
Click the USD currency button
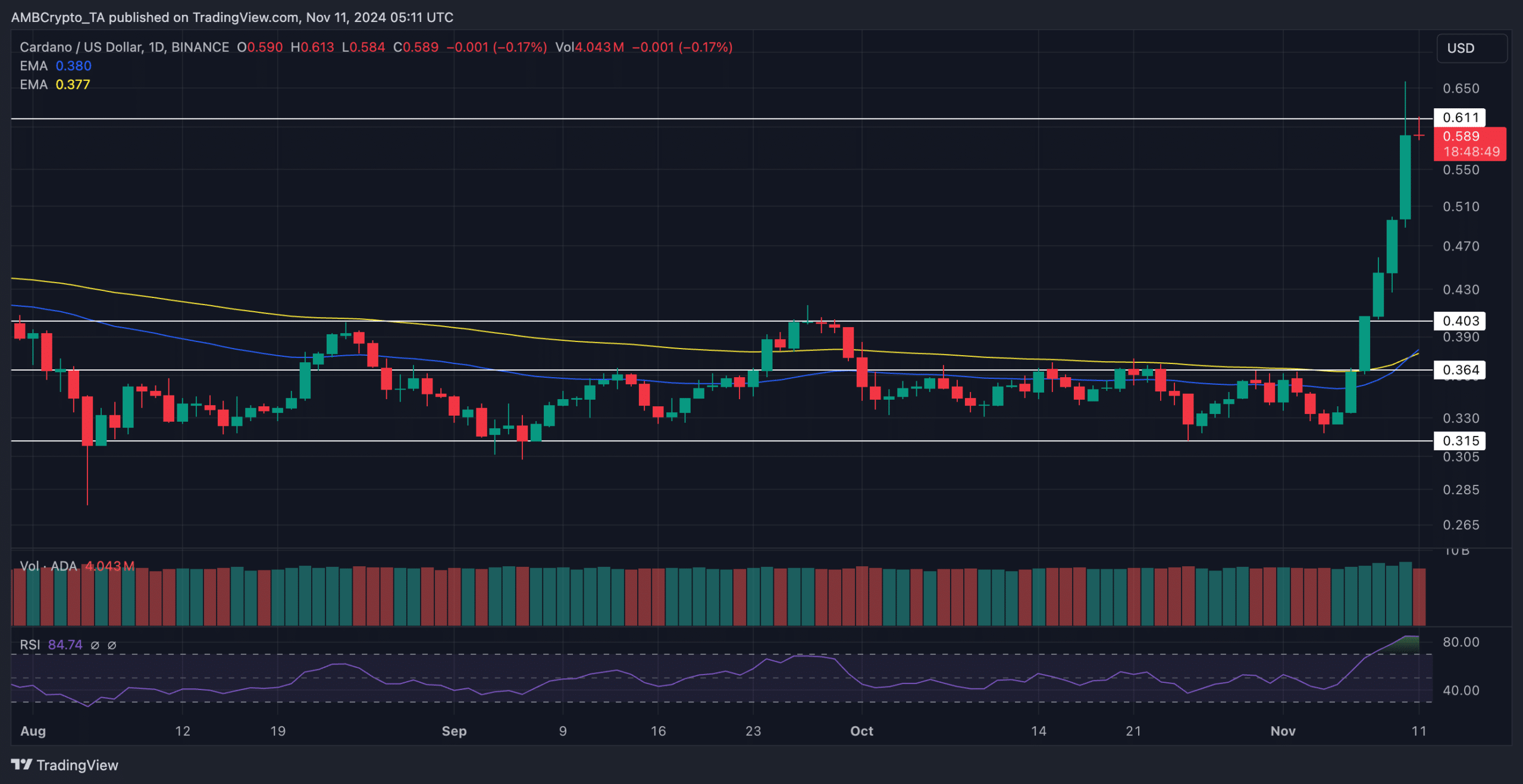(x=1472, y=48)
